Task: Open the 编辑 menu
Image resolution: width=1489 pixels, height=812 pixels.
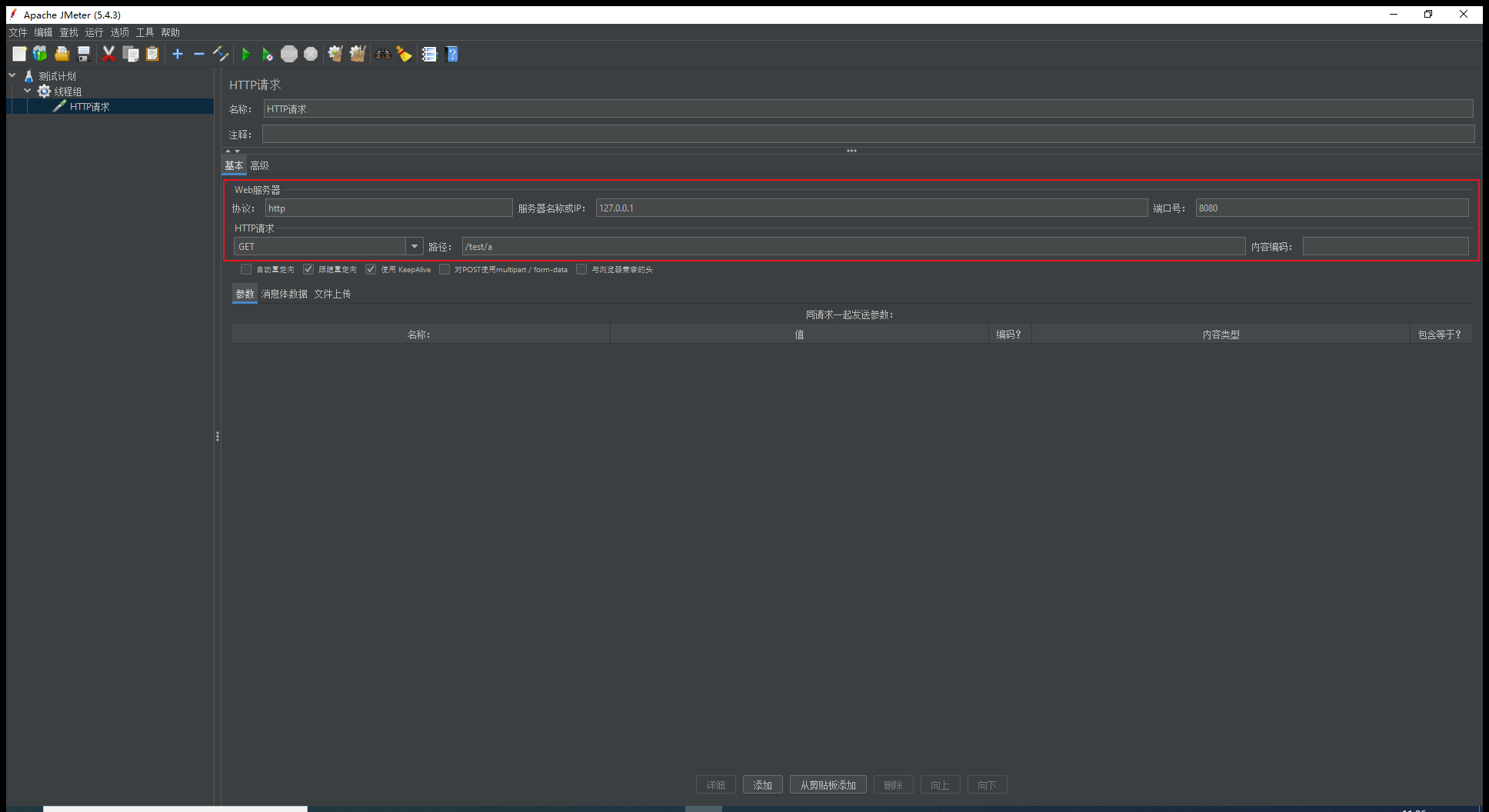Action: [43, 32]
